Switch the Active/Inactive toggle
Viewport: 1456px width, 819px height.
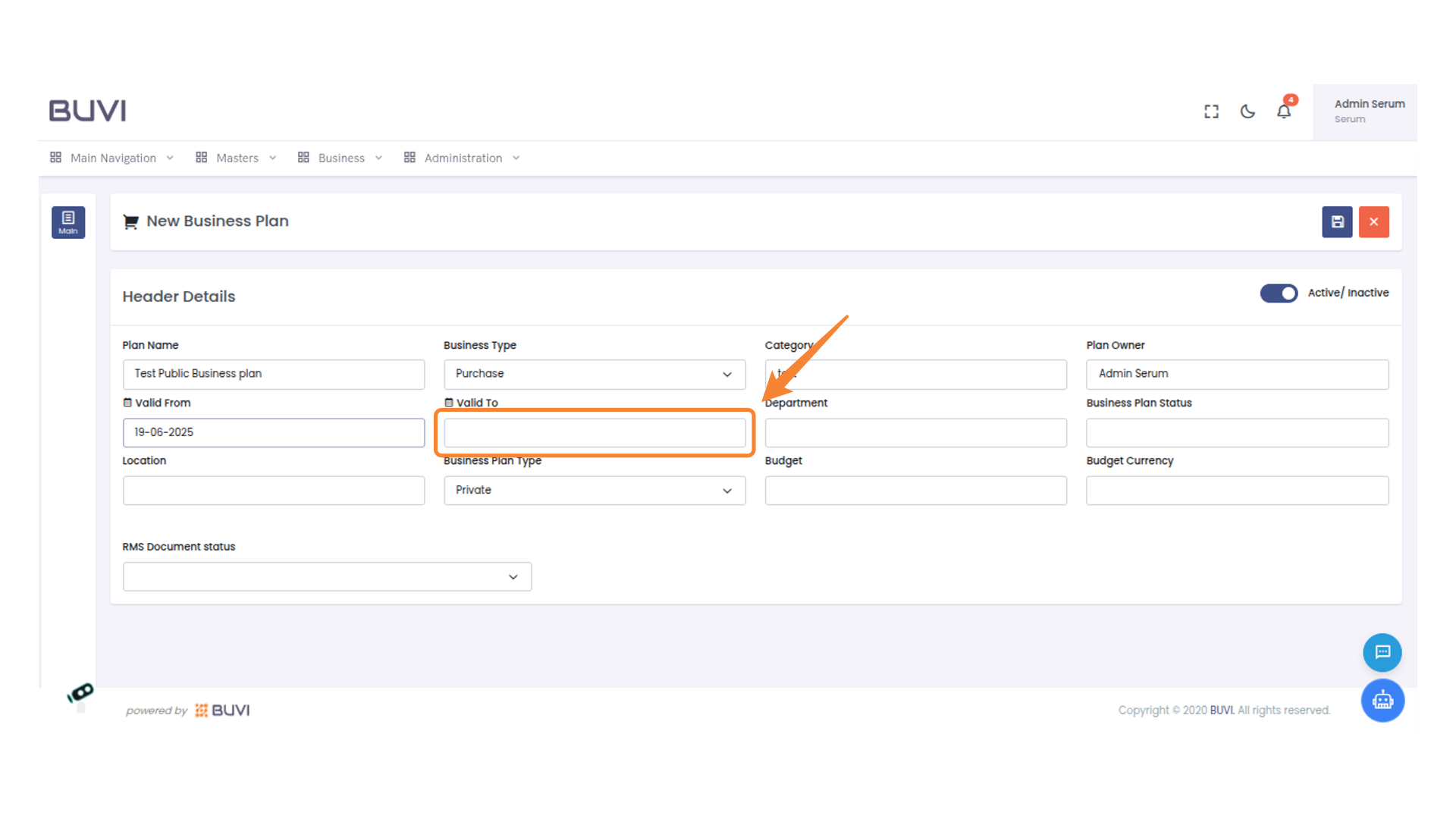(1279, 293)
